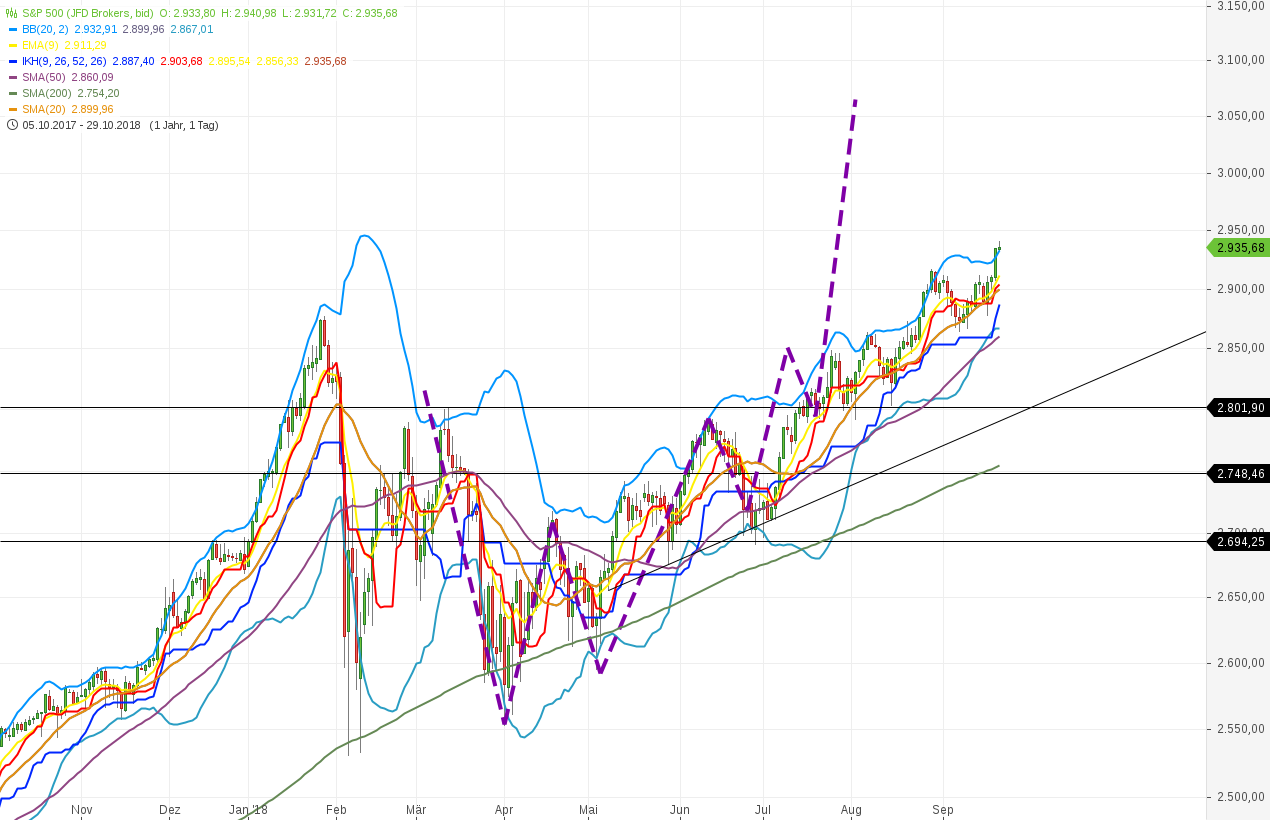This screenshot has height=820, width=1270.
Task: Click the dark blue IKH indicator marker icon
Action: click(x=13, y=61)
